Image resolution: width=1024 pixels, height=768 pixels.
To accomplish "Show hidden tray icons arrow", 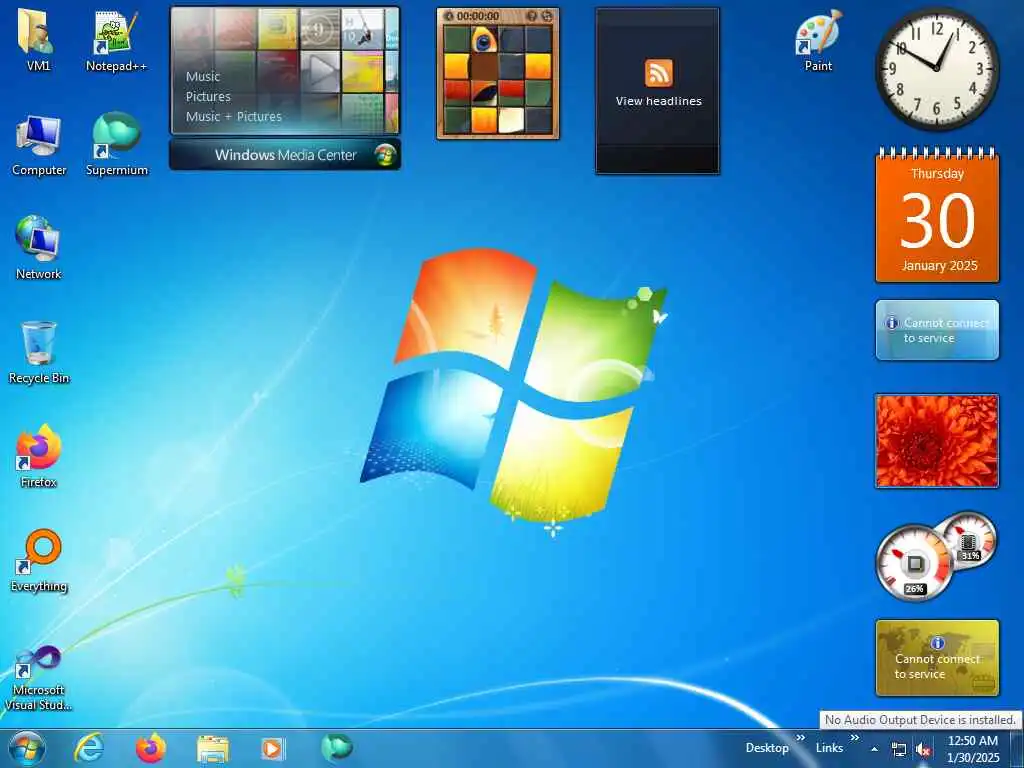I will click(874, 750).
